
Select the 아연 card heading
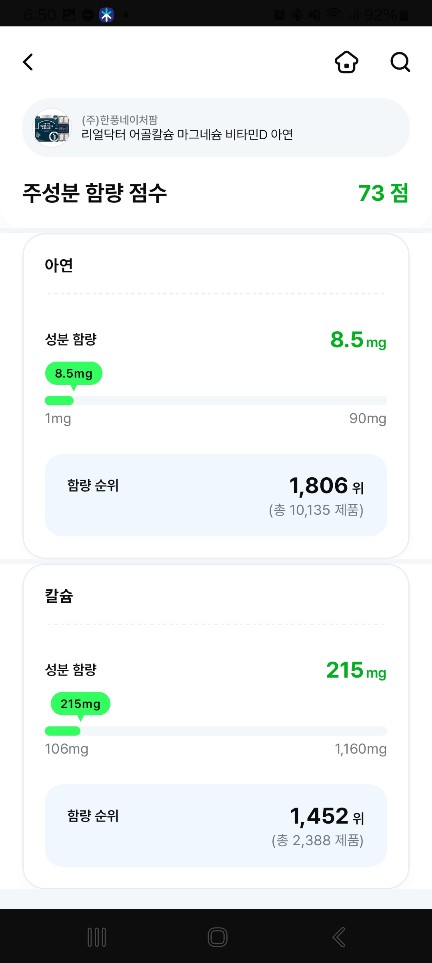point(59,265)
